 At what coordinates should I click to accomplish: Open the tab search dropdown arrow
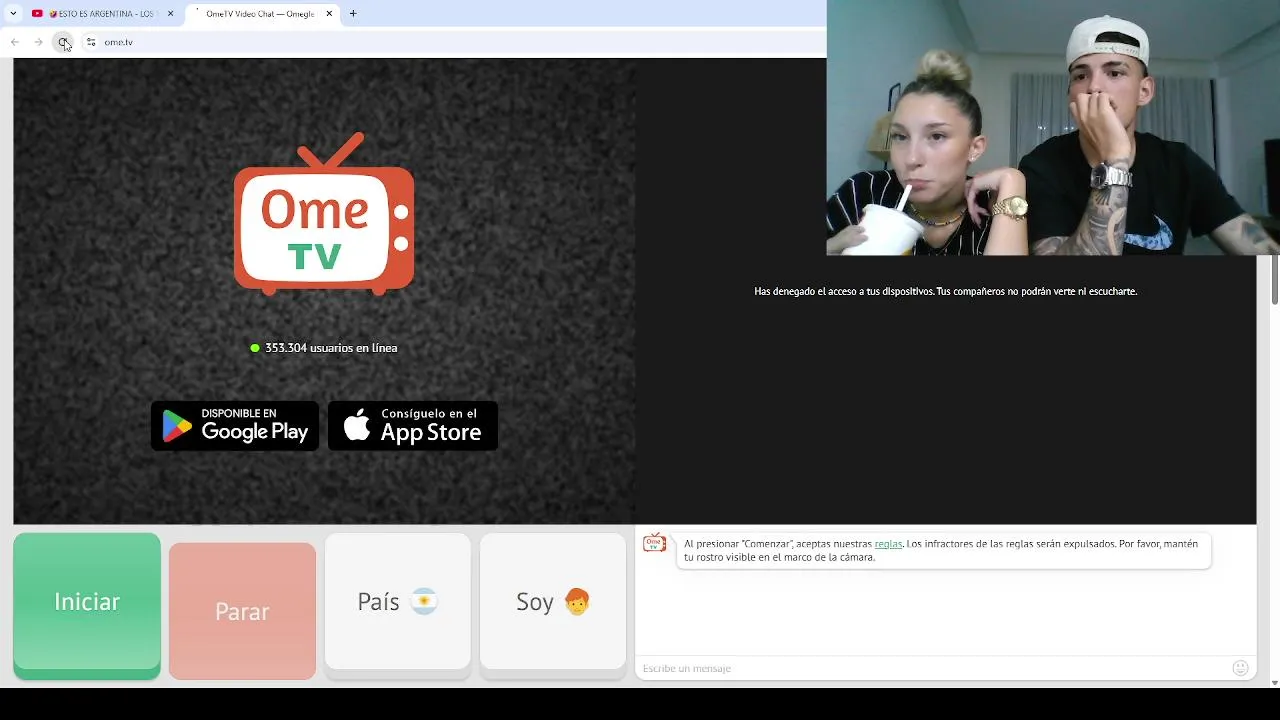[13, 14]
